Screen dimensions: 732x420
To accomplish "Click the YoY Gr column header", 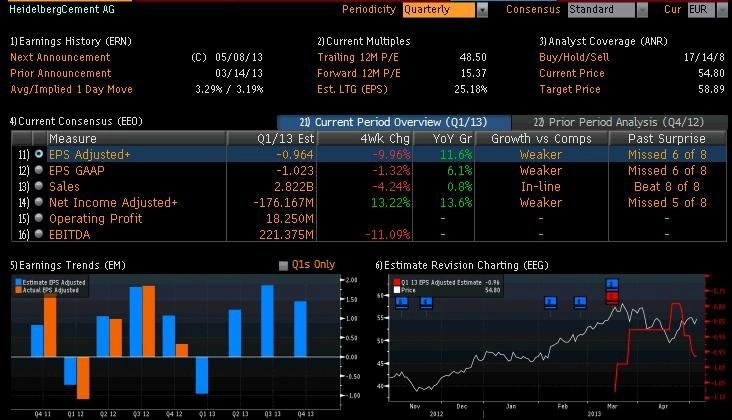I will pyautogui.click(x=444, y=139).
